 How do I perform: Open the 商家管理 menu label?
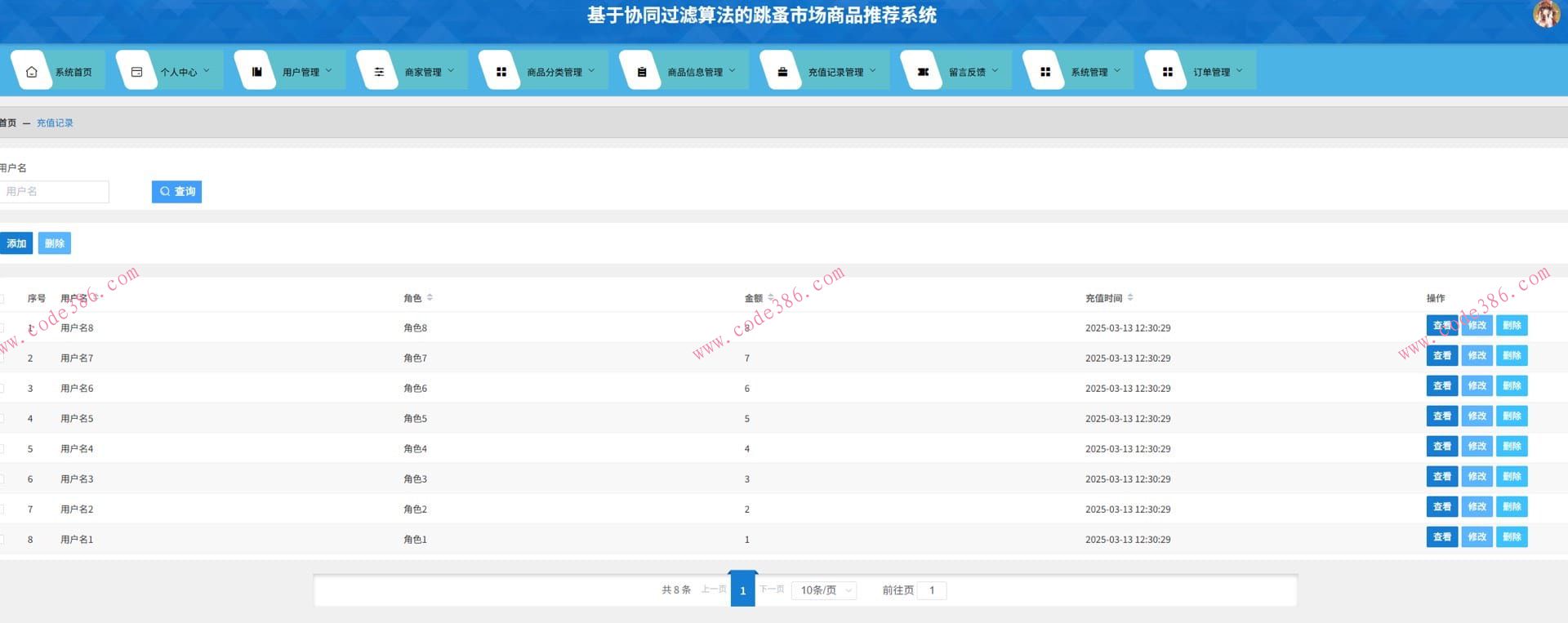(423, 73)
